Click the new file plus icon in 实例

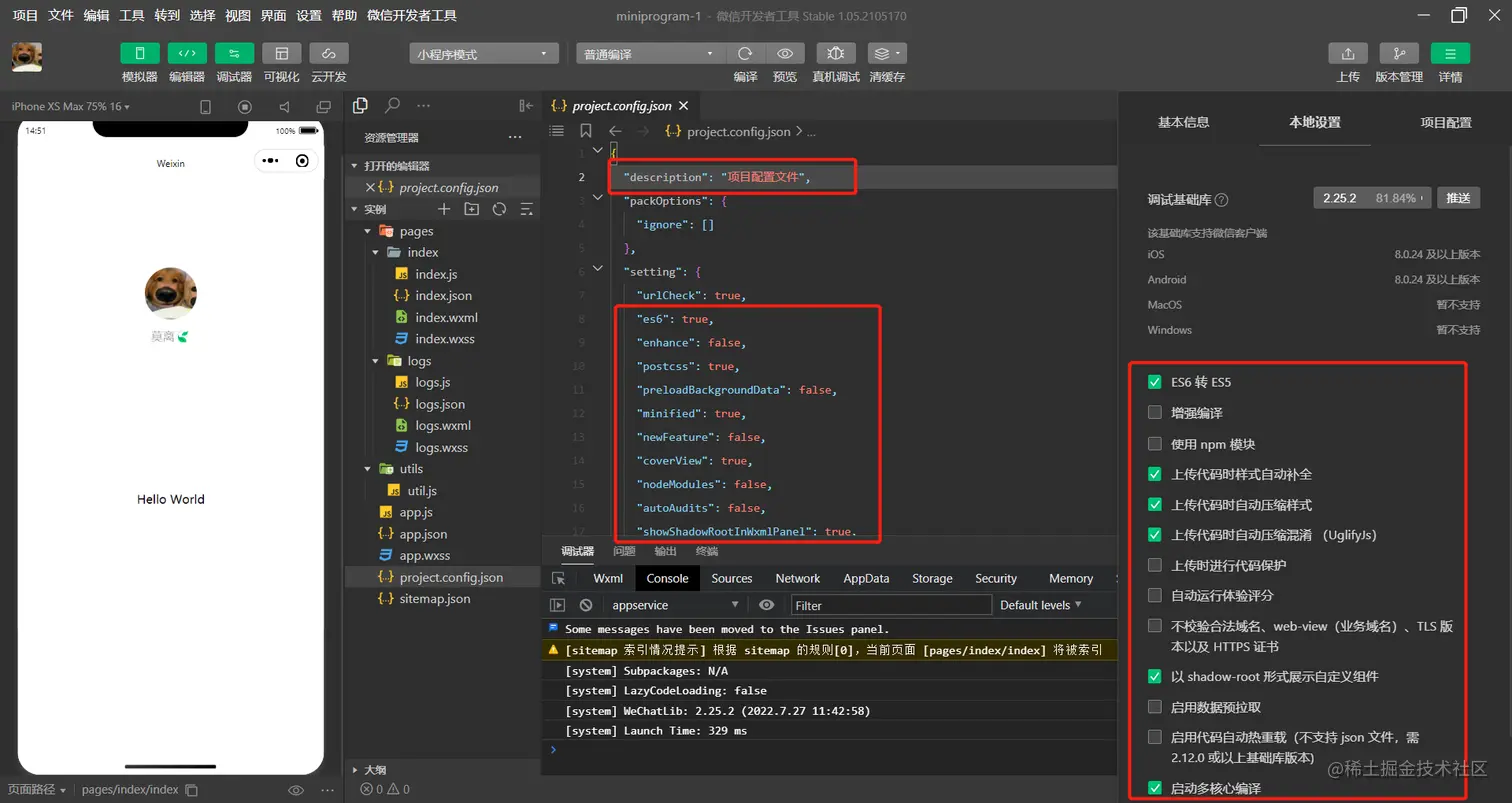444,209
